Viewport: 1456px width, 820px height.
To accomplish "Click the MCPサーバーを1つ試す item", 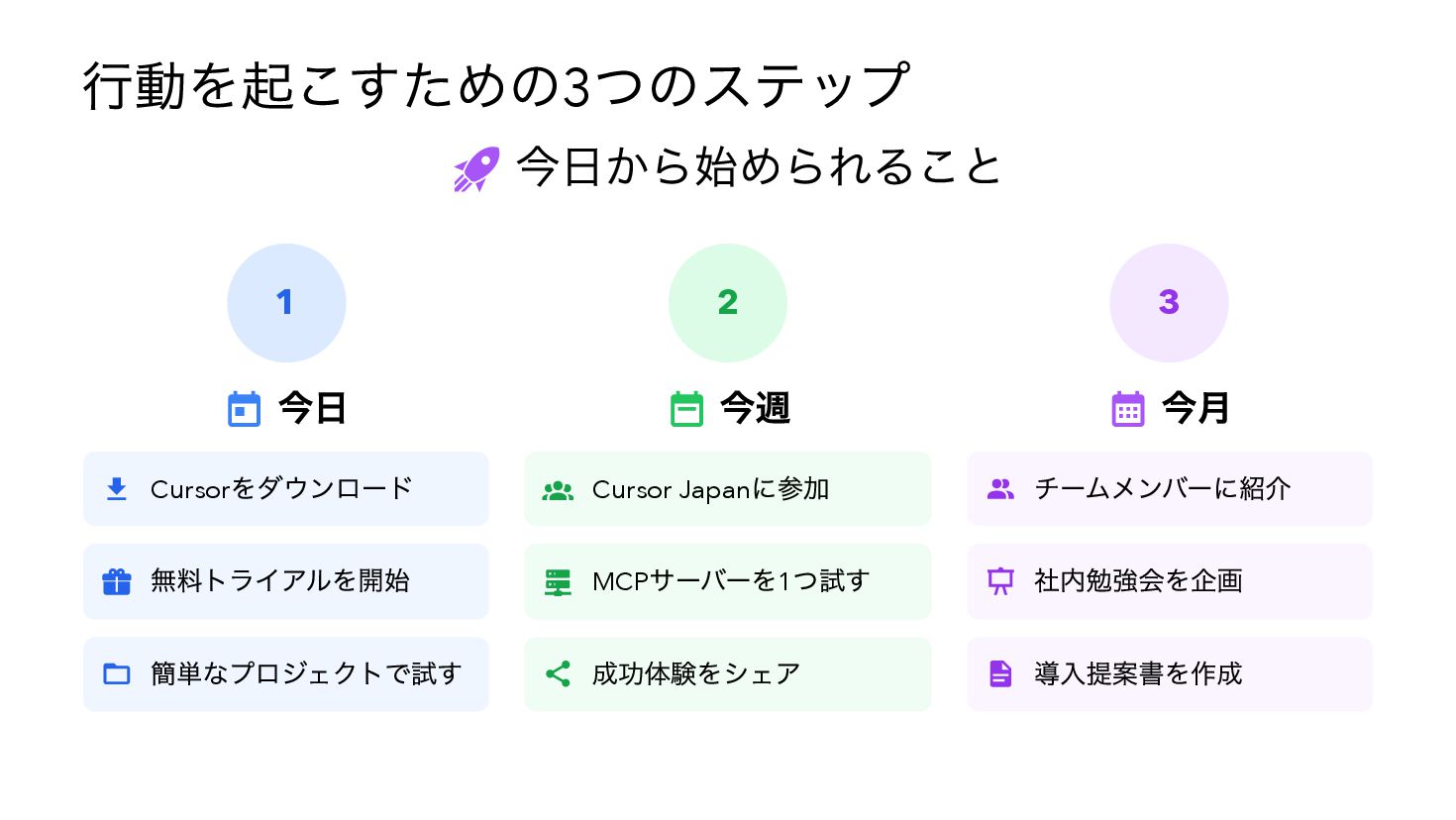I will pyautogui.click(x=730, y=581).
